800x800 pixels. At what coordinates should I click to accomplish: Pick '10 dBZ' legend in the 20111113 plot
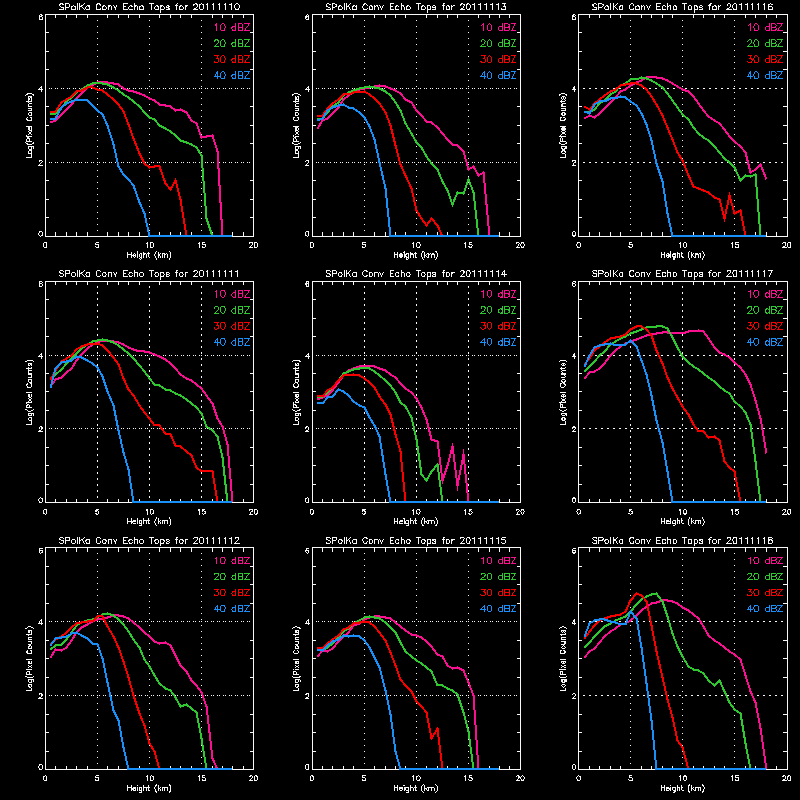498,28
